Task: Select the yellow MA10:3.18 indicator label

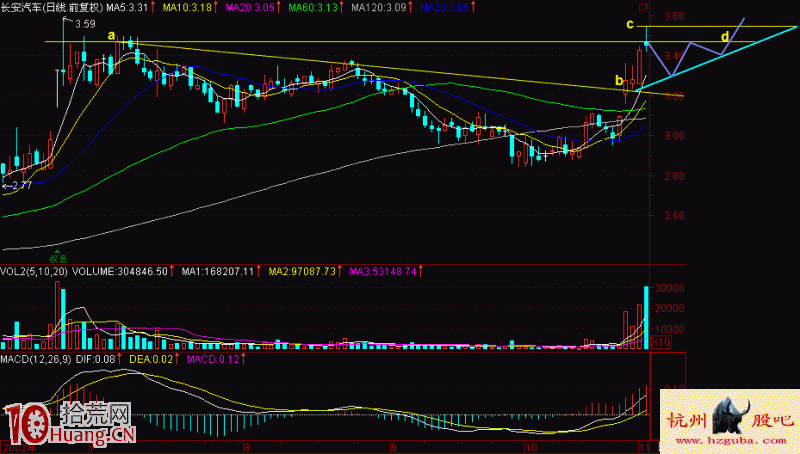Action: tap(187, 8)
